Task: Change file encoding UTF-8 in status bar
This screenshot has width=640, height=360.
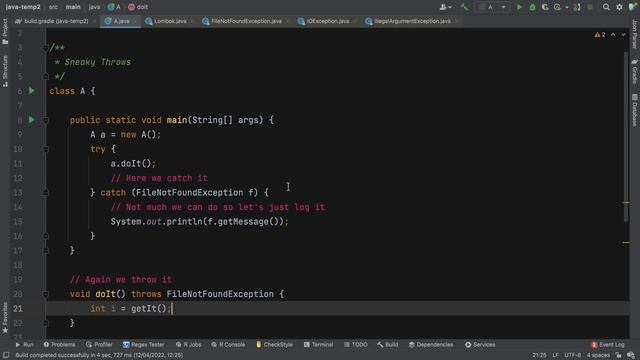Action: (x=572, y=356)
